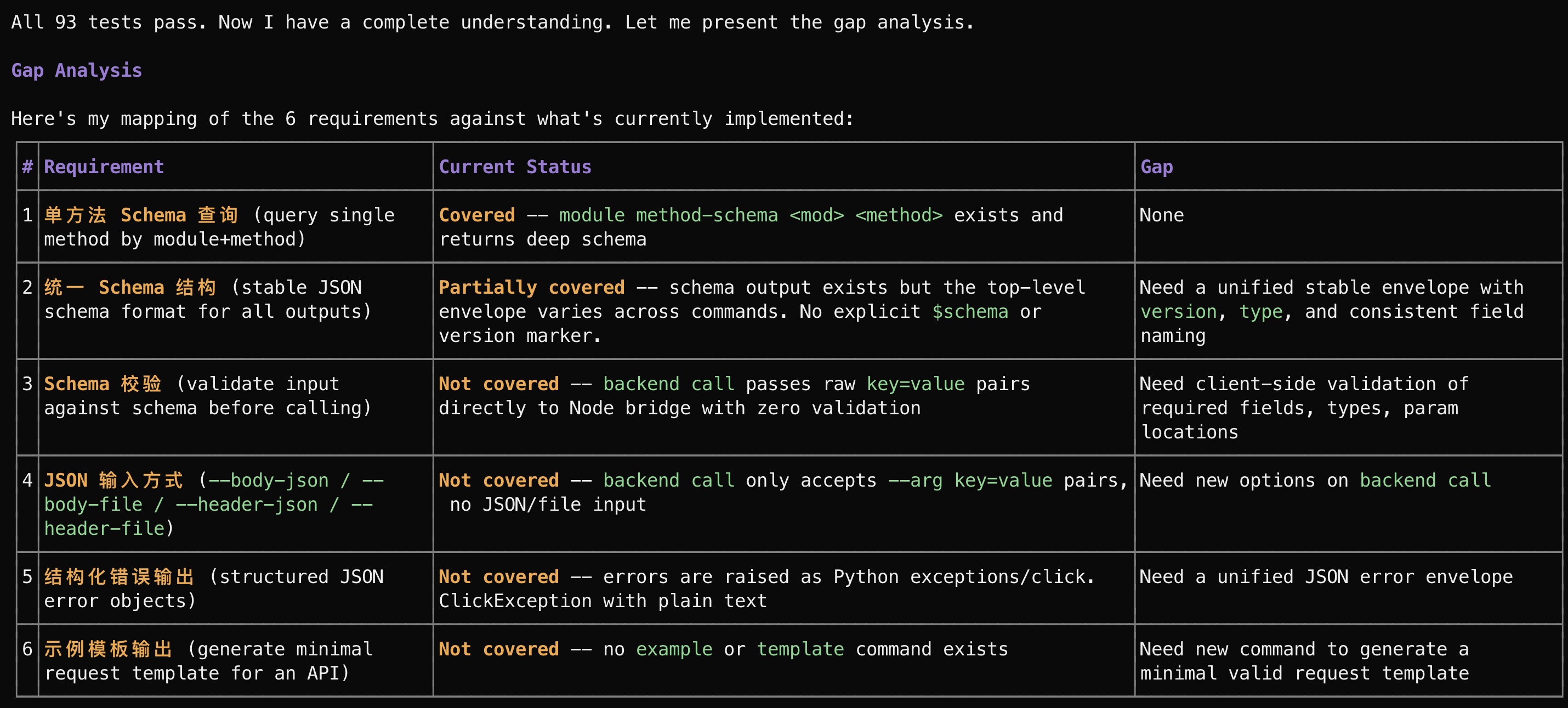This screenshot has height=708, width=1568.
Task: Click the 'Current Status' column header
Action: pyautogui.click(x=515, y=167)
